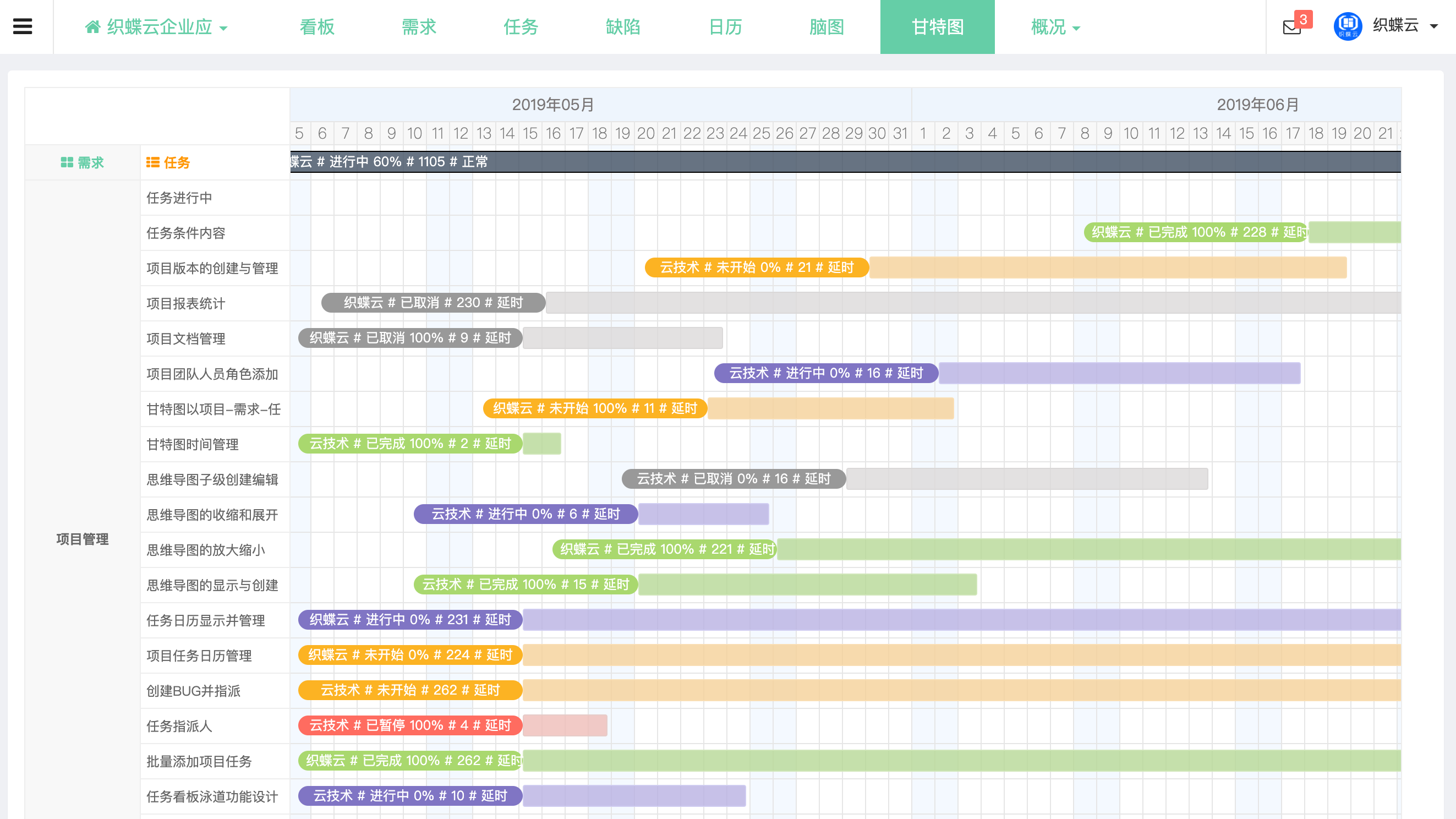Click the light purple extension of 任务看板泳道功能设计
This screenshot has width=1456, height=819.
click(634, 796)
